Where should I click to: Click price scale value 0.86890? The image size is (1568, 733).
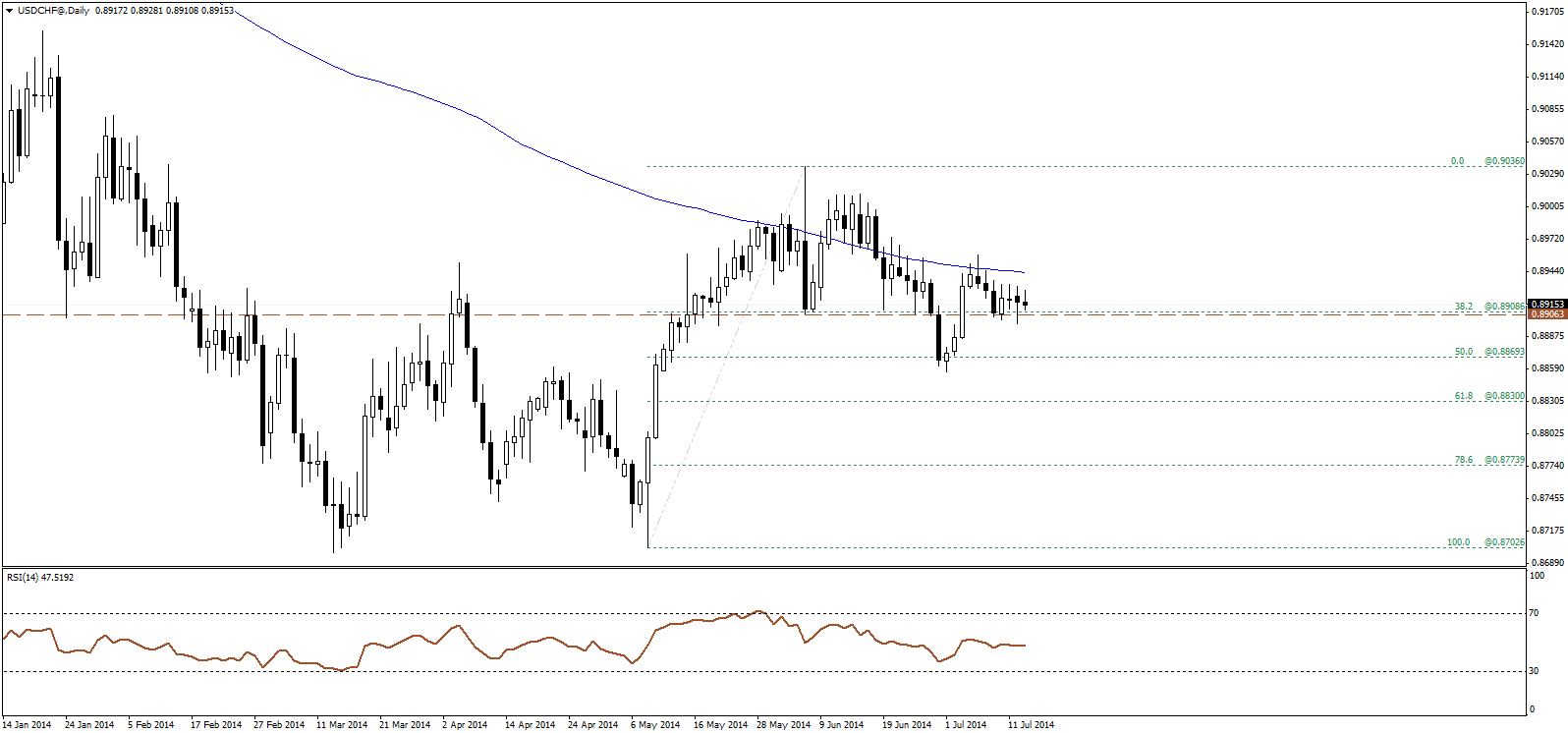pos(1549,563)
